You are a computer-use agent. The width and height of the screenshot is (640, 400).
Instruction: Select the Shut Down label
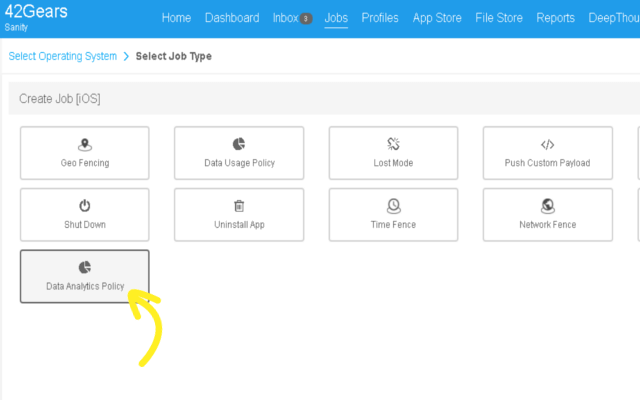(x=85, y=224)
